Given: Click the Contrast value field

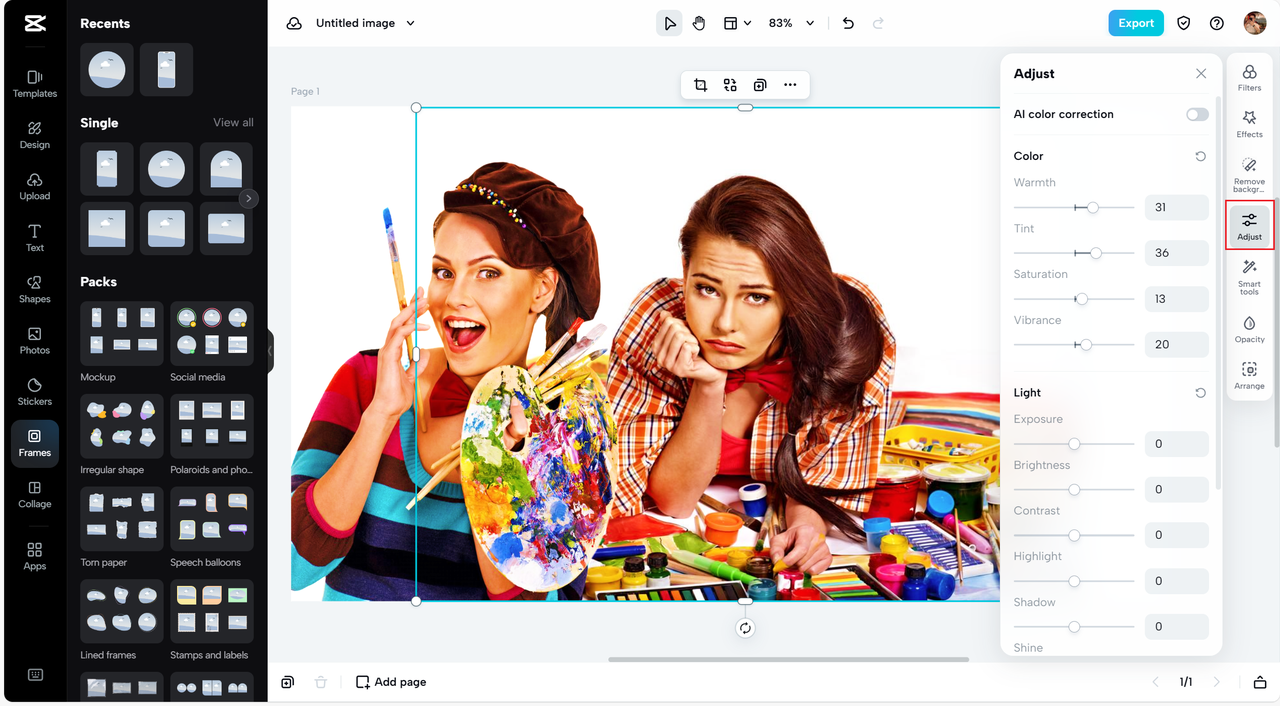Looking at the screenshot, I should click(x=1177, y=535).
